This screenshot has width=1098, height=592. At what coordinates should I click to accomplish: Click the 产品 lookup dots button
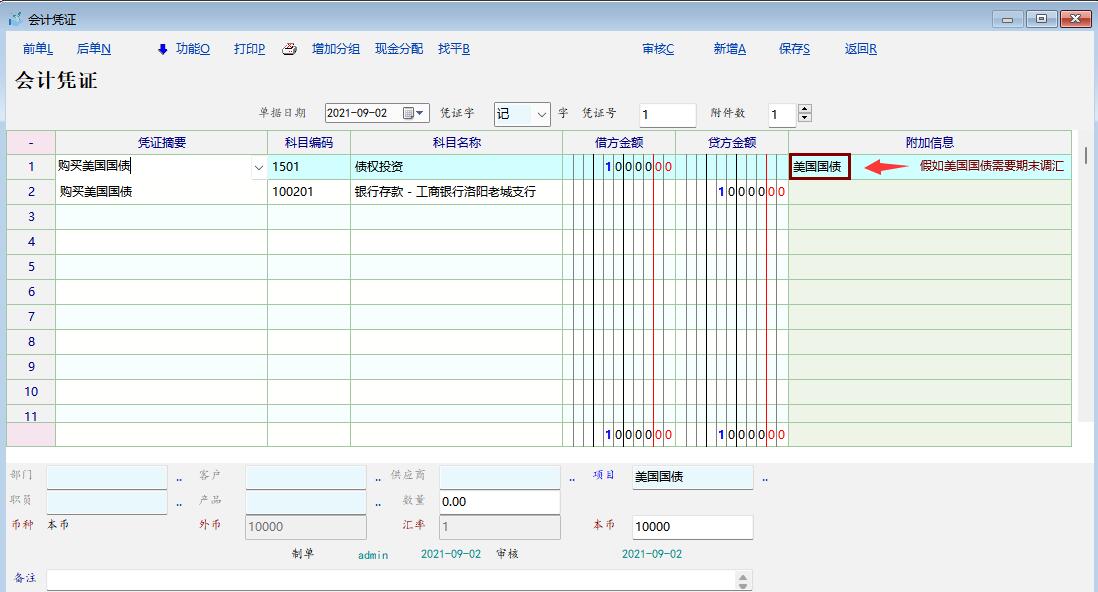378,503
